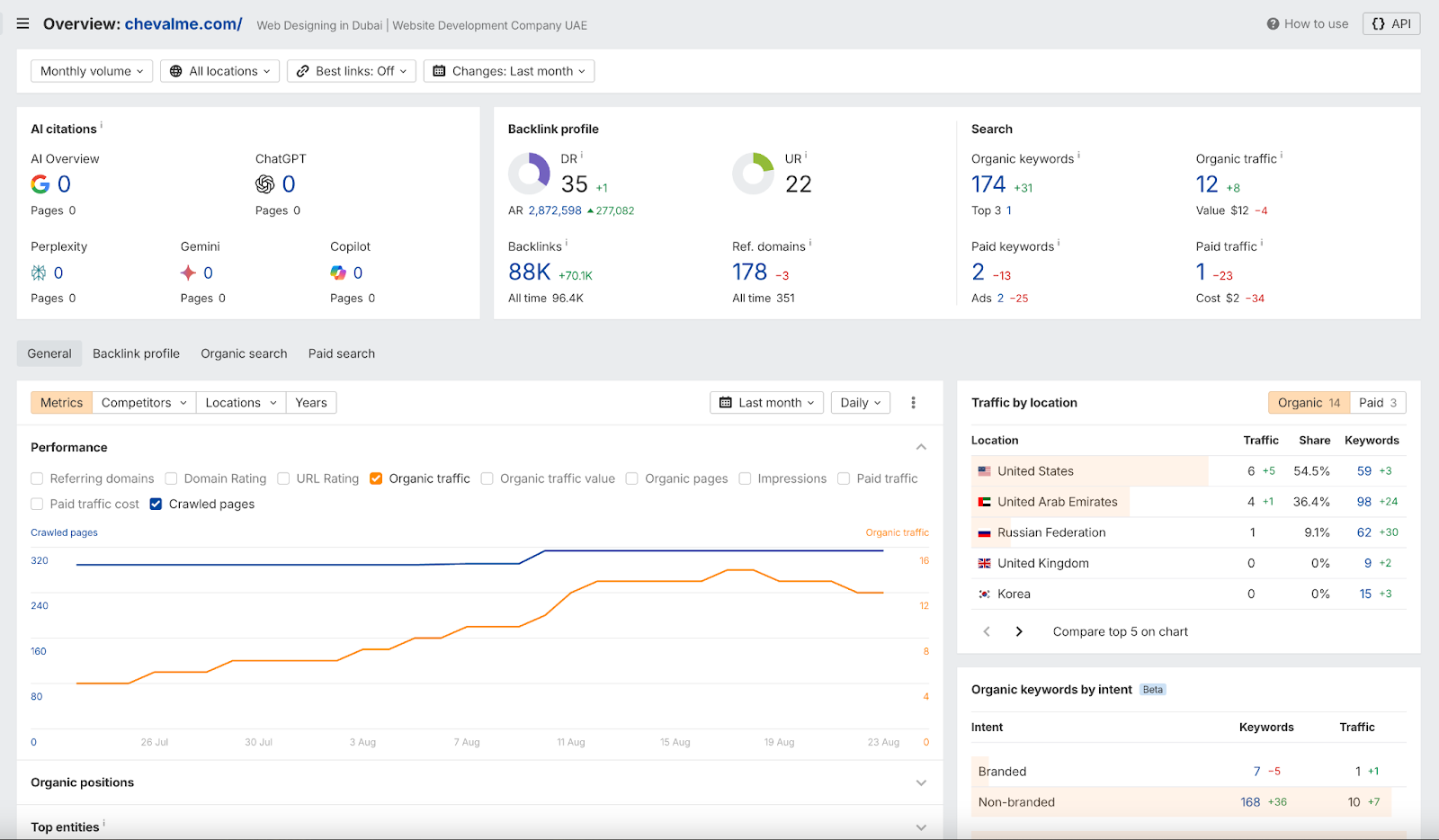Click the ChatGPT logo icon
1439x840 pixels.
pos(264,184)
